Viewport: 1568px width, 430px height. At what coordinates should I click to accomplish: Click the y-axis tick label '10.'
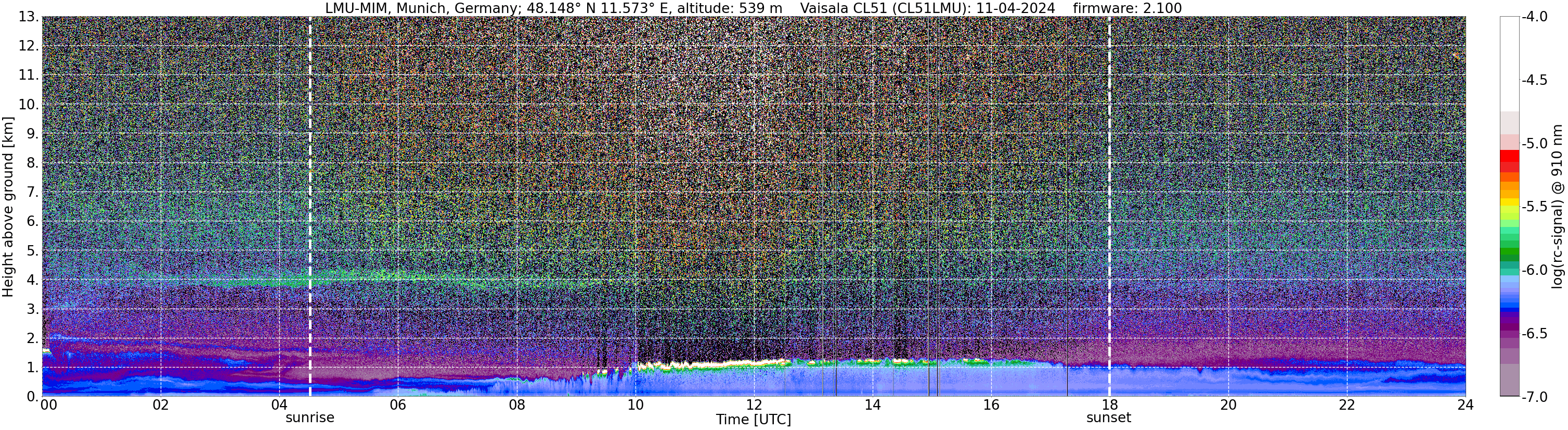(29, 105)
